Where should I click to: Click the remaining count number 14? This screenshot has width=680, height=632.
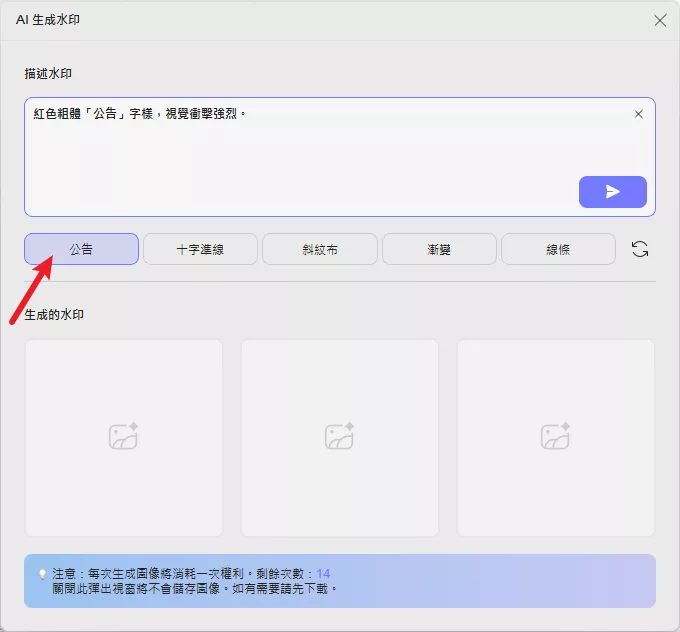323,573
